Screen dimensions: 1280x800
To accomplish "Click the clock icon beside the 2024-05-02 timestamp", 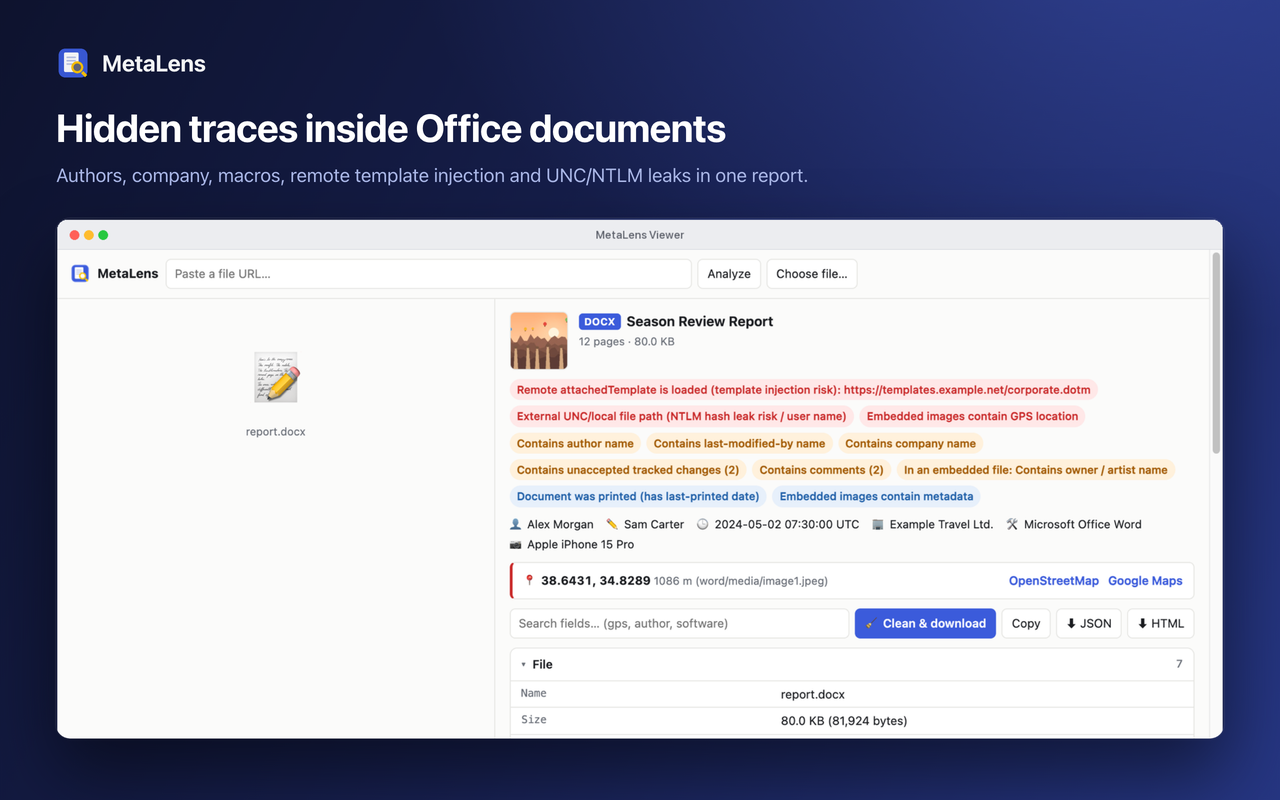I will coord(702,524).
